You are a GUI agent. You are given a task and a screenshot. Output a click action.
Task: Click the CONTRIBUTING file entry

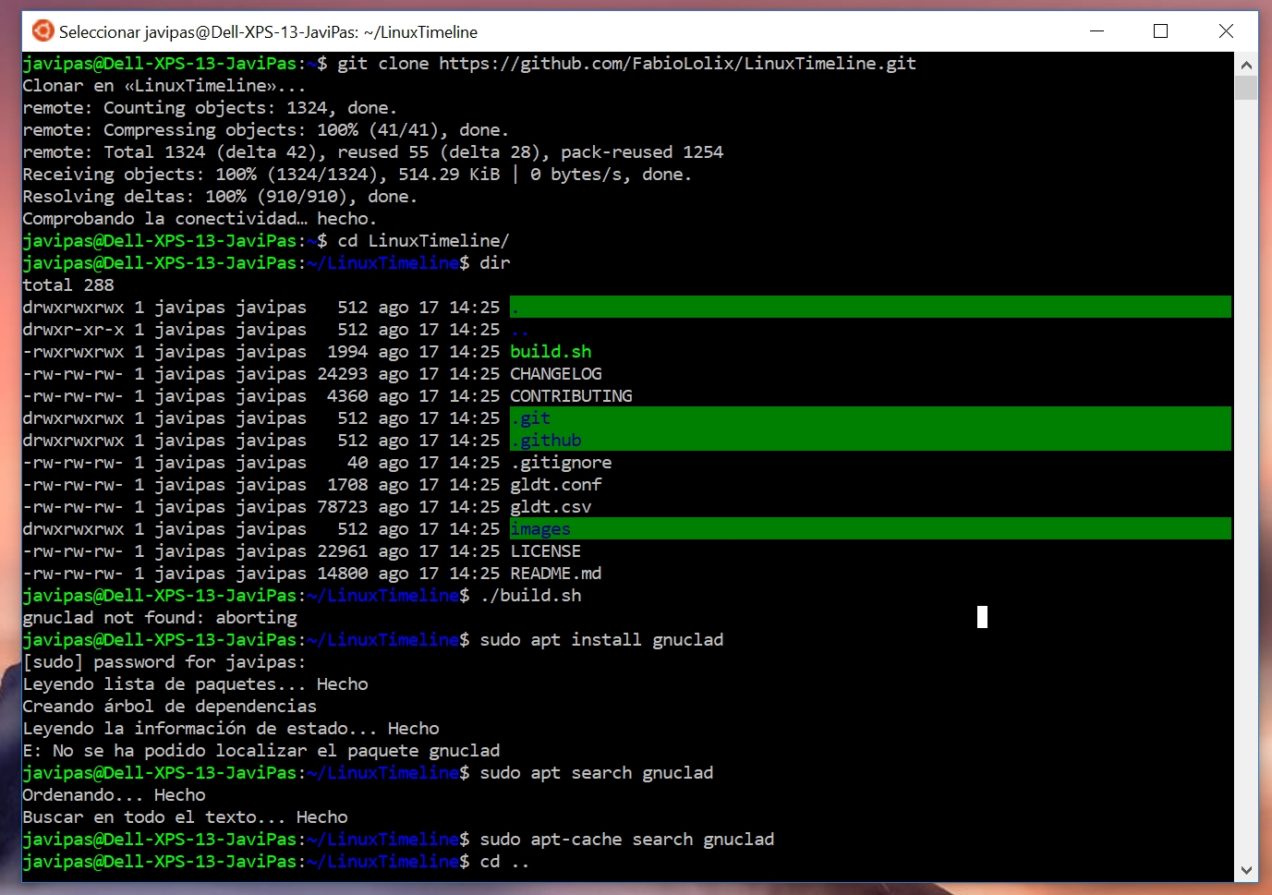[570, 396]
